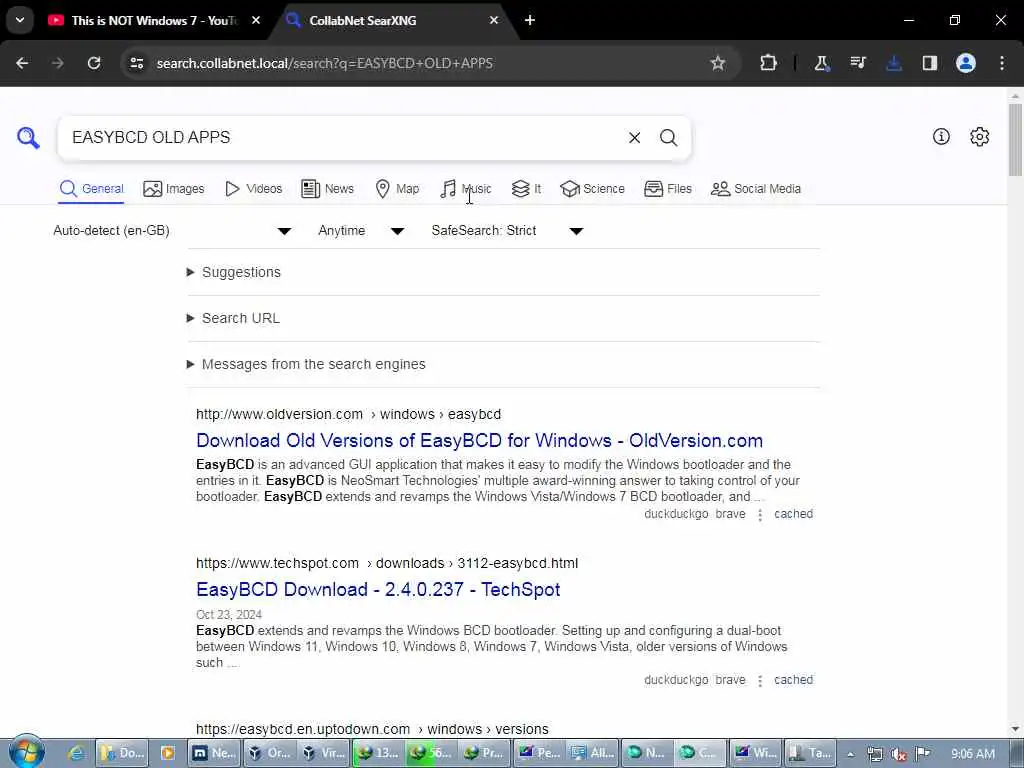
Task: Click the techspot.com result URL
Action: (387, 563)
